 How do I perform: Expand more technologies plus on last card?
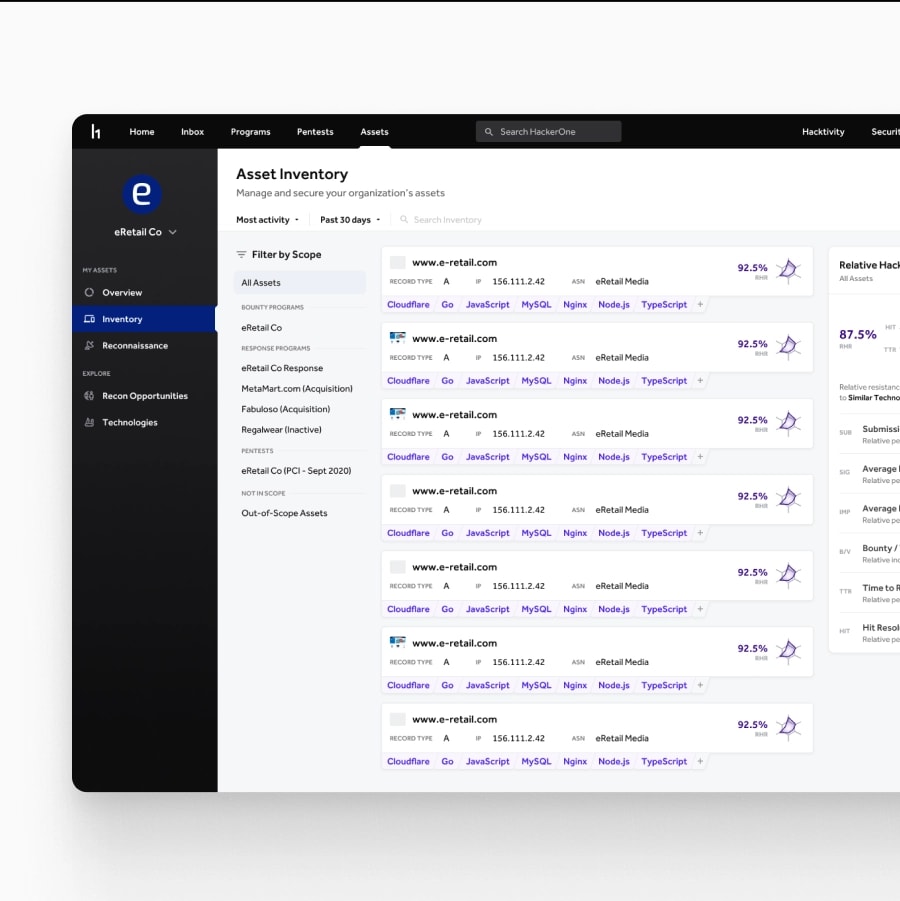pyautogui.click(x=700, y=761)
